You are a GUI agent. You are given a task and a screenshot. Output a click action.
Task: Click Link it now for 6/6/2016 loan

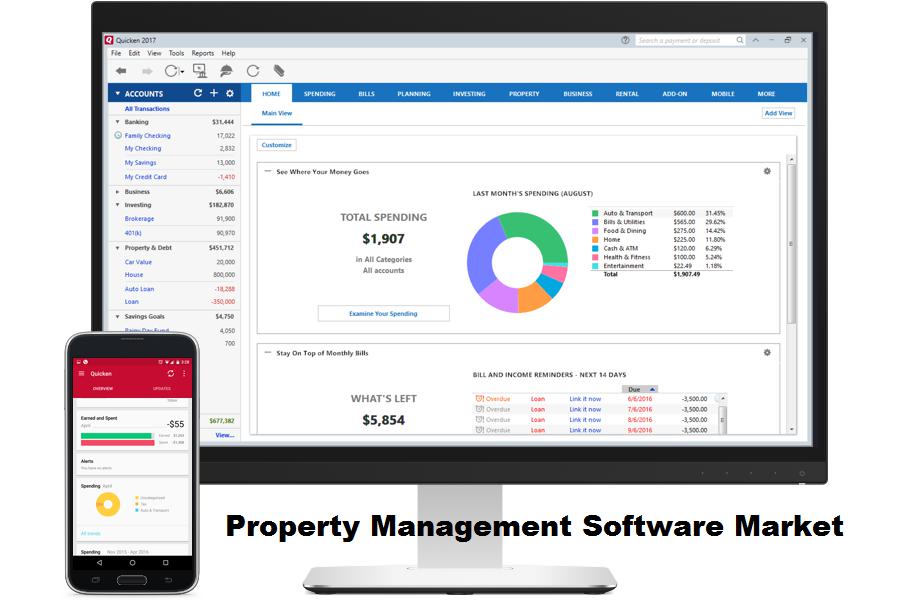585,399
